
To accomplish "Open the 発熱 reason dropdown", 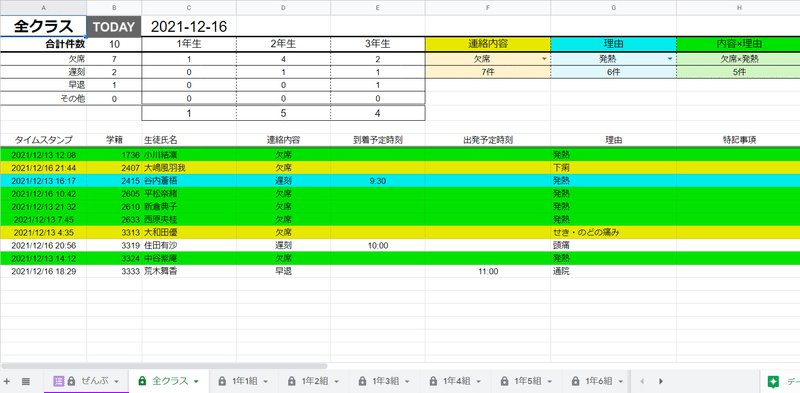I will point(669,59).
